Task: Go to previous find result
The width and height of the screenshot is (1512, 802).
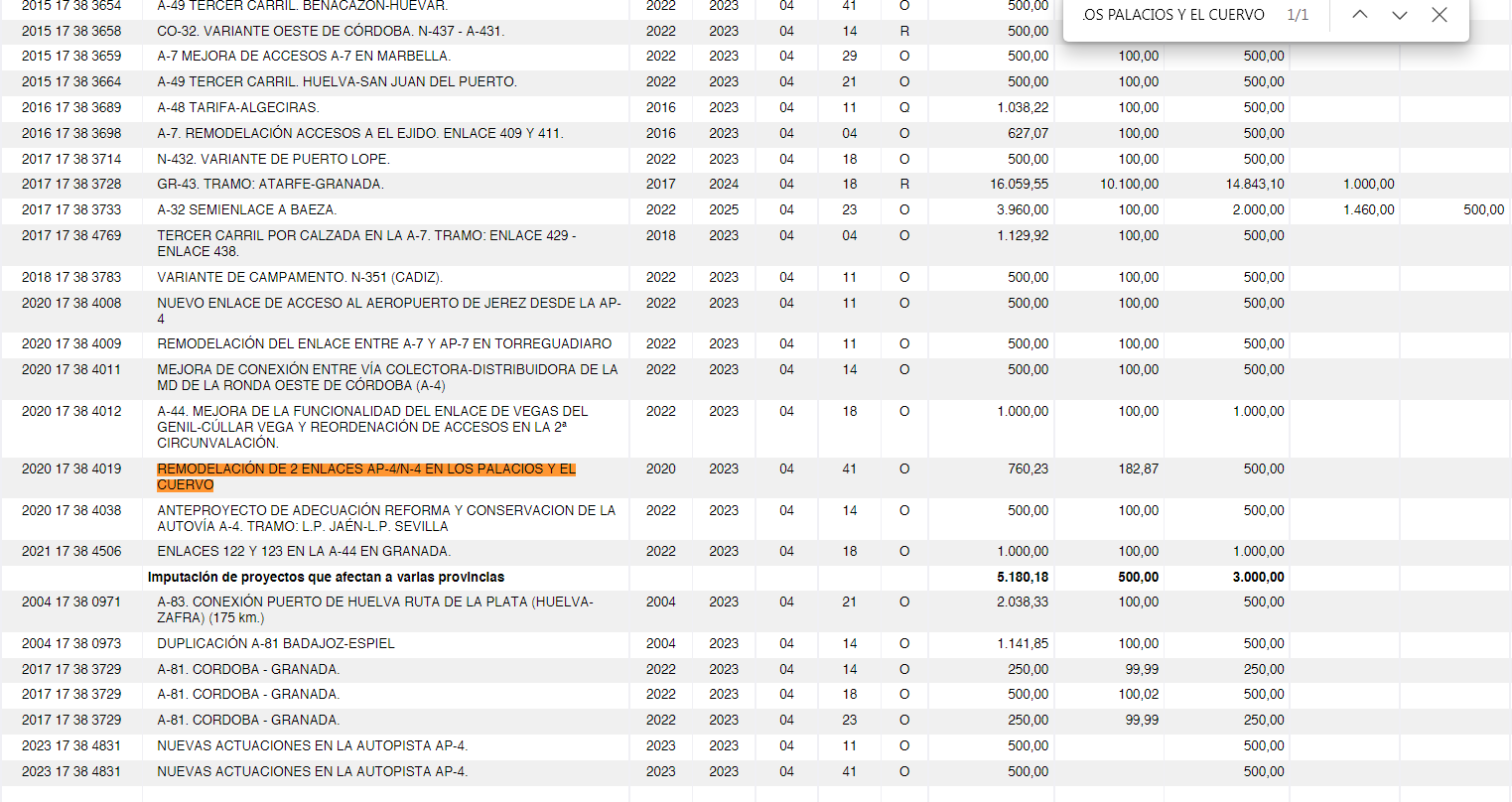Action: pyautogui.click(x=1360, y=15)
